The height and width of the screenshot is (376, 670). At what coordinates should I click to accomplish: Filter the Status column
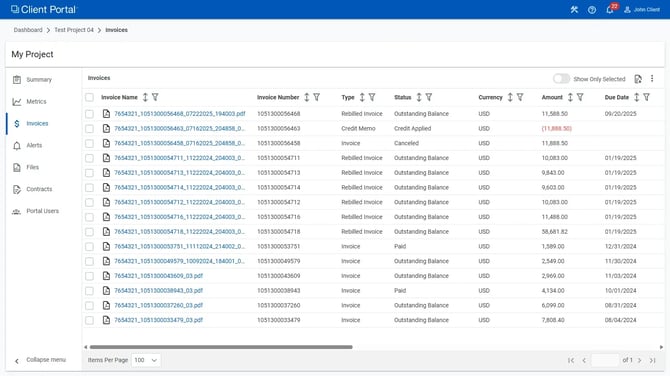coord(429,97)
